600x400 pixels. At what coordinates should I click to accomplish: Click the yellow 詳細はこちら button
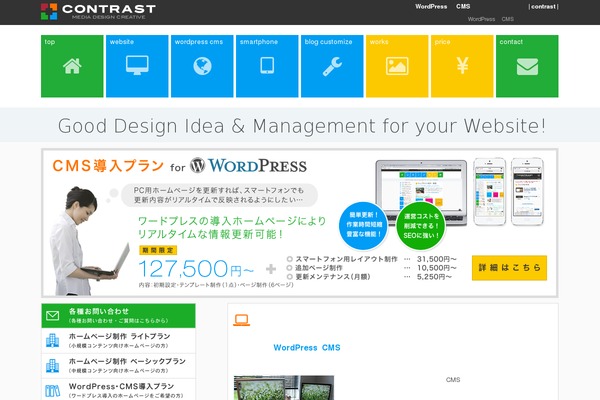[x=509, y=268]
